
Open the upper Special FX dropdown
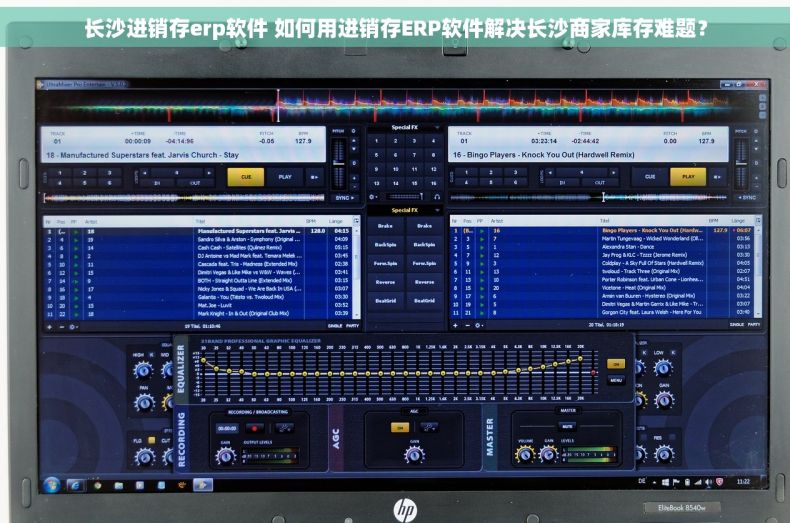pyautogui.click(x=437, y=127)
